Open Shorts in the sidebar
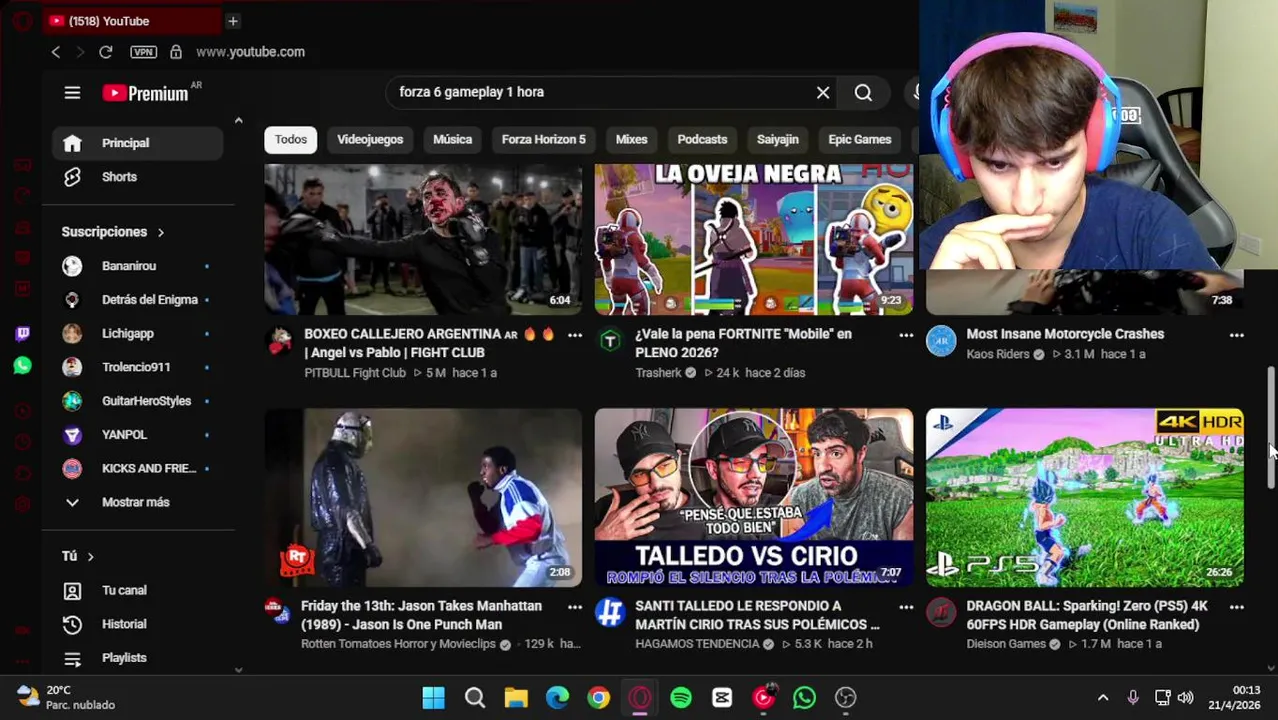Image resolution: width=1278 pixels, height=720 pixels. click(138, 177)
